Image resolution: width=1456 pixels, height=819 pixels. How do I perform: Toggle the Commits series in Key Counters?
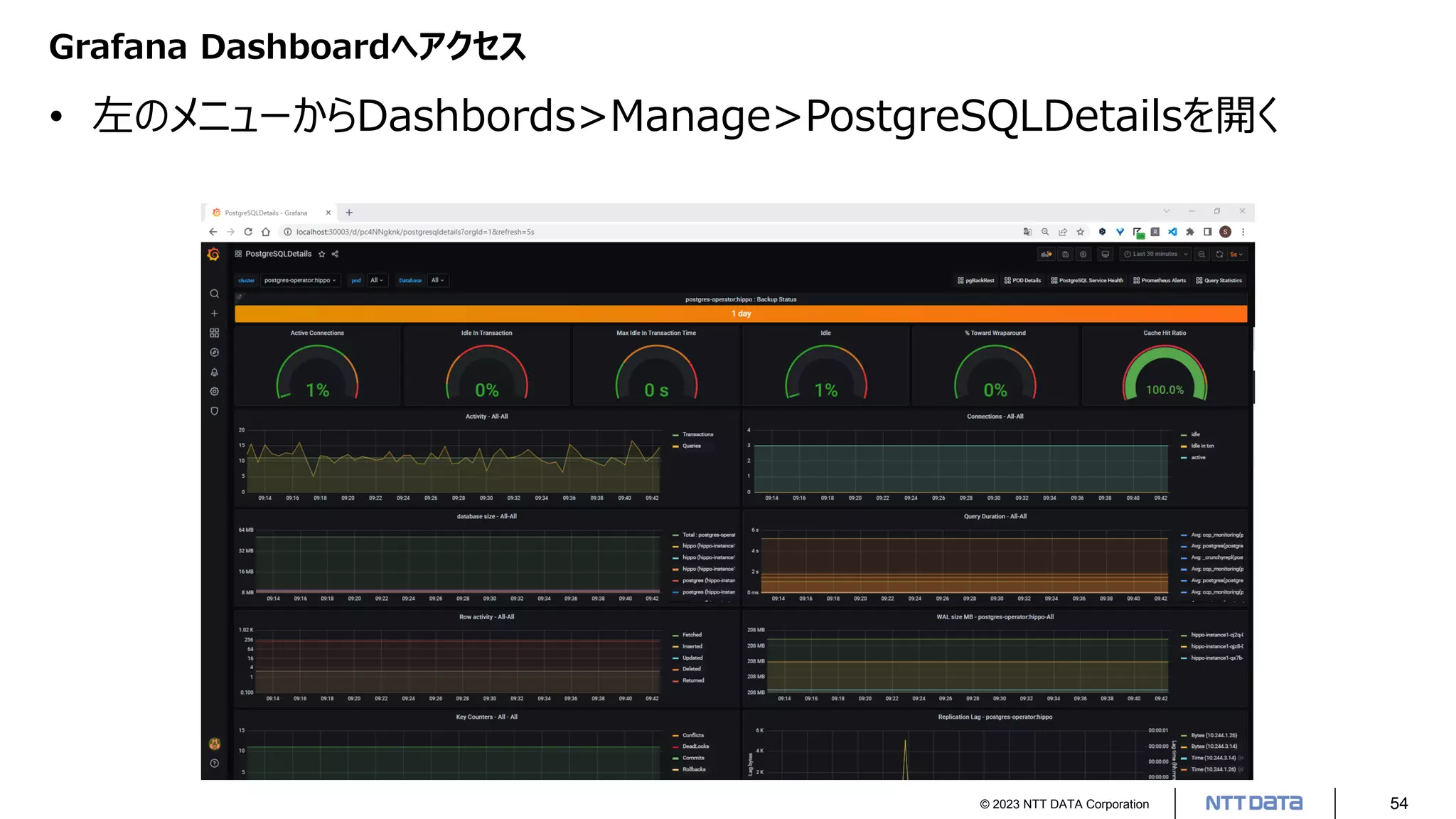tap(693, 758)
